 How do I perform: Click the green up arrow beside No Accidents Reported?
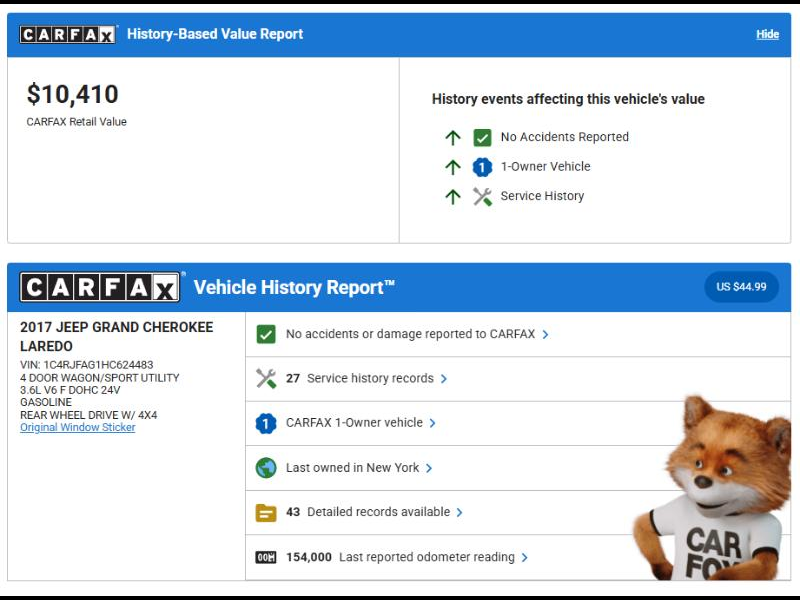[x=452, y=137]
